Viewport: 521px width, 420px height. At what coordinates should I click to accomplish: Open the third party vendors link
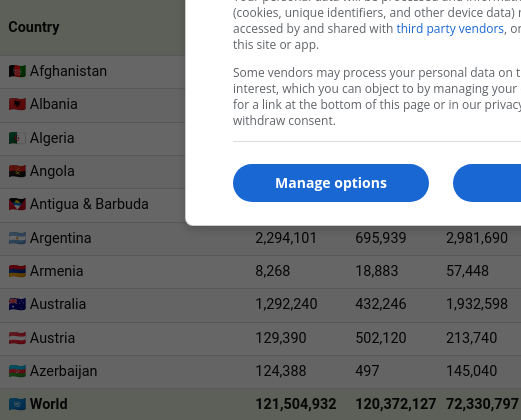coord(450,29)
